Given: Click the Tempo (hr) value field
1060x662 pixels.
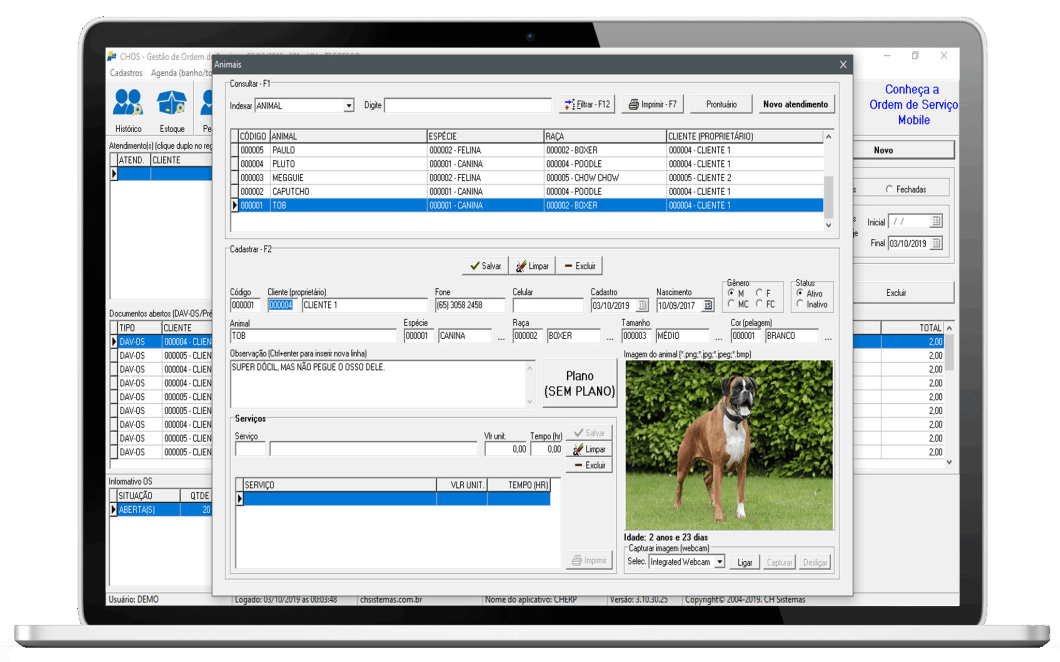Looking at the screenshot, I should point(546,449).
